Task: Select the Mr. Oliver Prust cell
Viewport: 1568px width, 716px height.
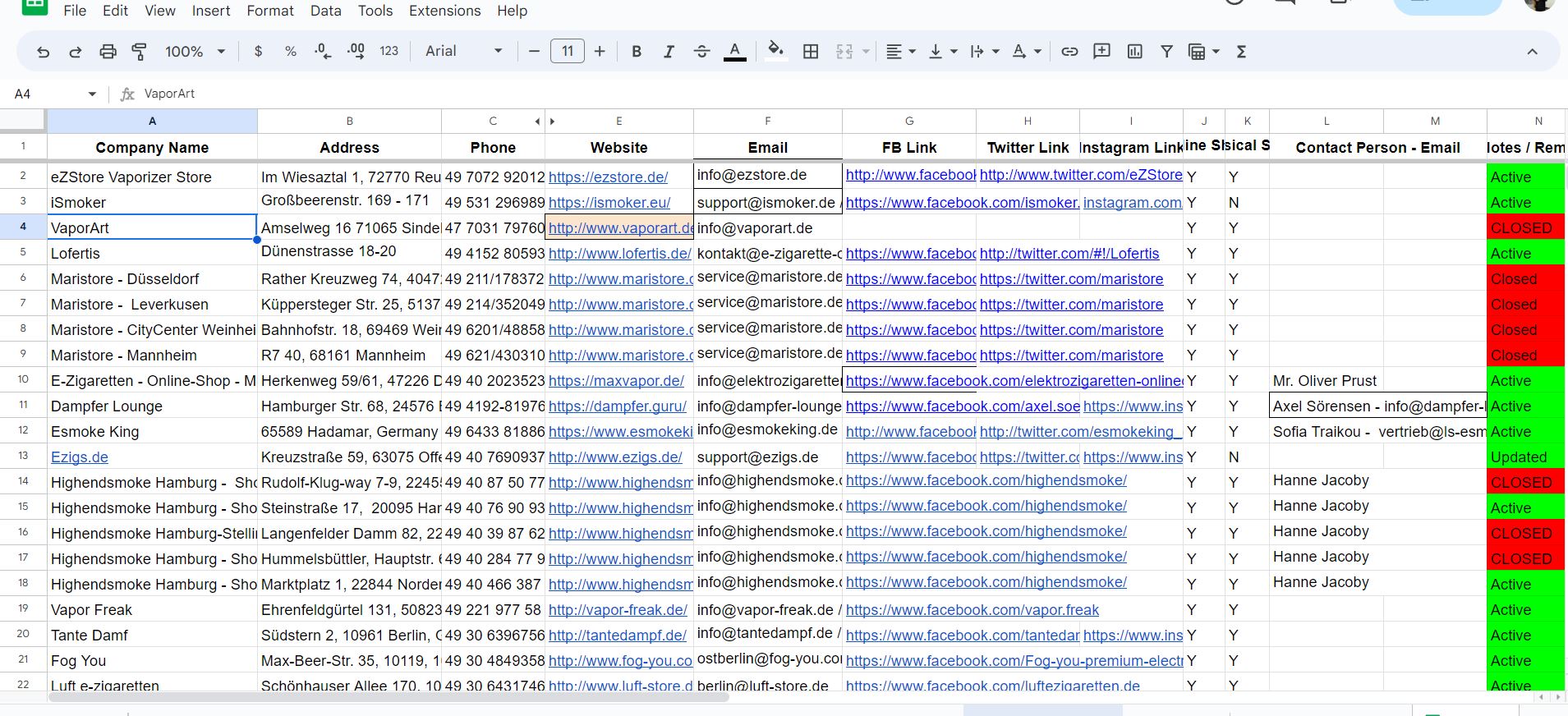Action: pyautogui.click(x=1327, y=380)
